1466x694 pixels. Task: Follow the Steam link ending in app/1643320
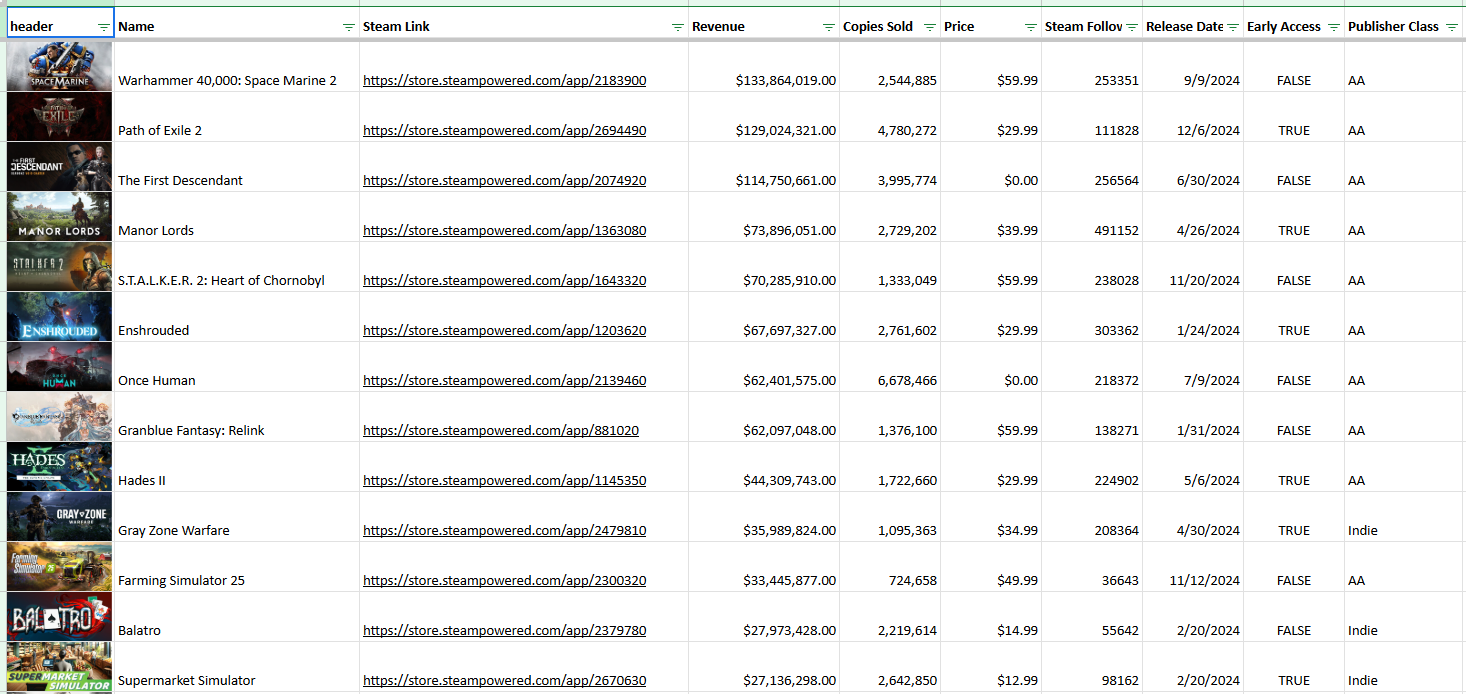504,281
